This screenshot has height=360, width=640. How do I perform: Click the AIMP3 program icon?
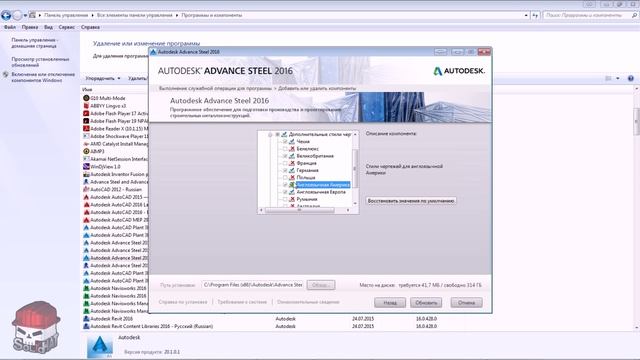tap(86, 151)
